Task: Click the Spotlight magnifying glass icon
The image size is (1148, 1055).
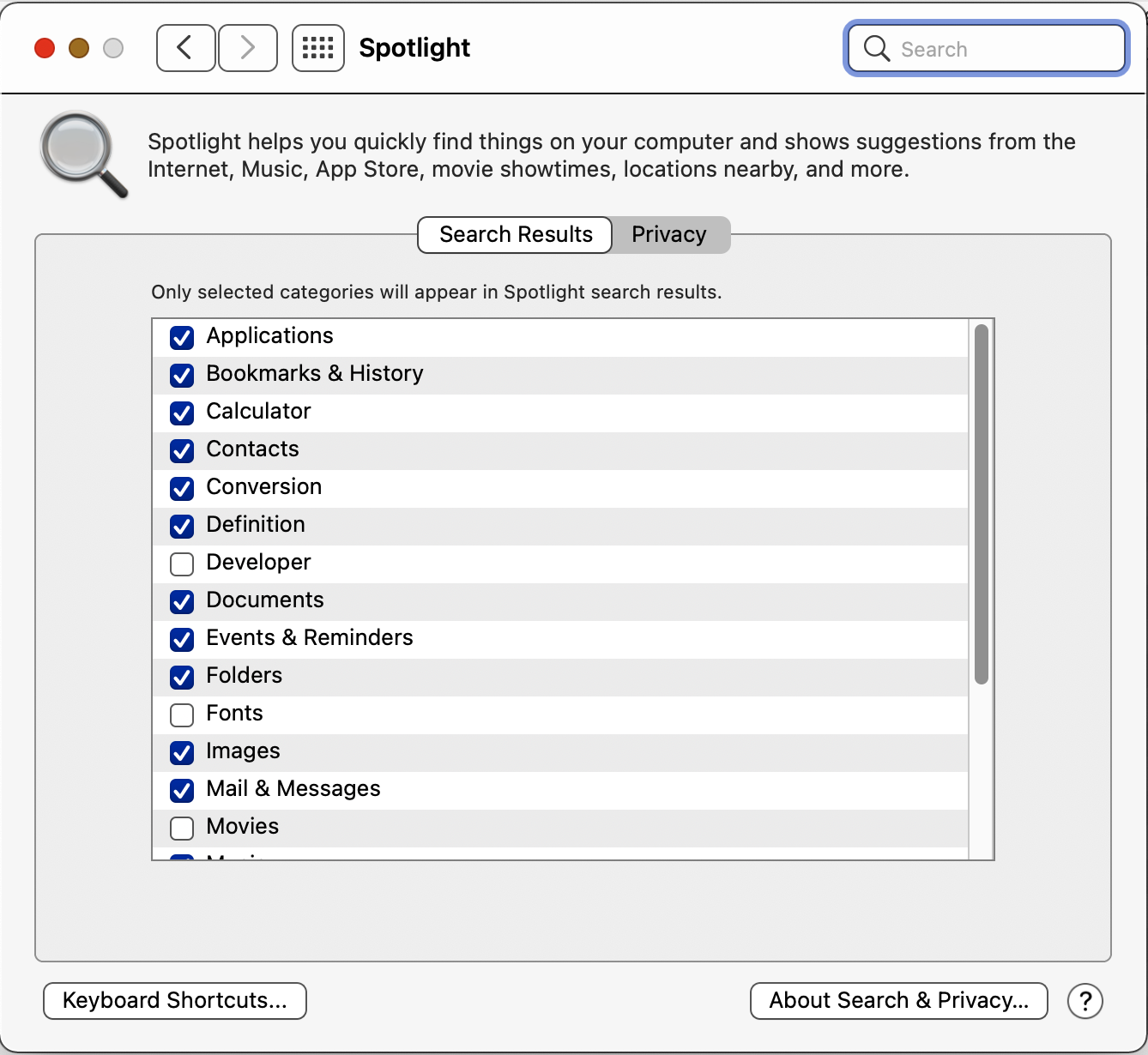Action: (x=83, y=154)
